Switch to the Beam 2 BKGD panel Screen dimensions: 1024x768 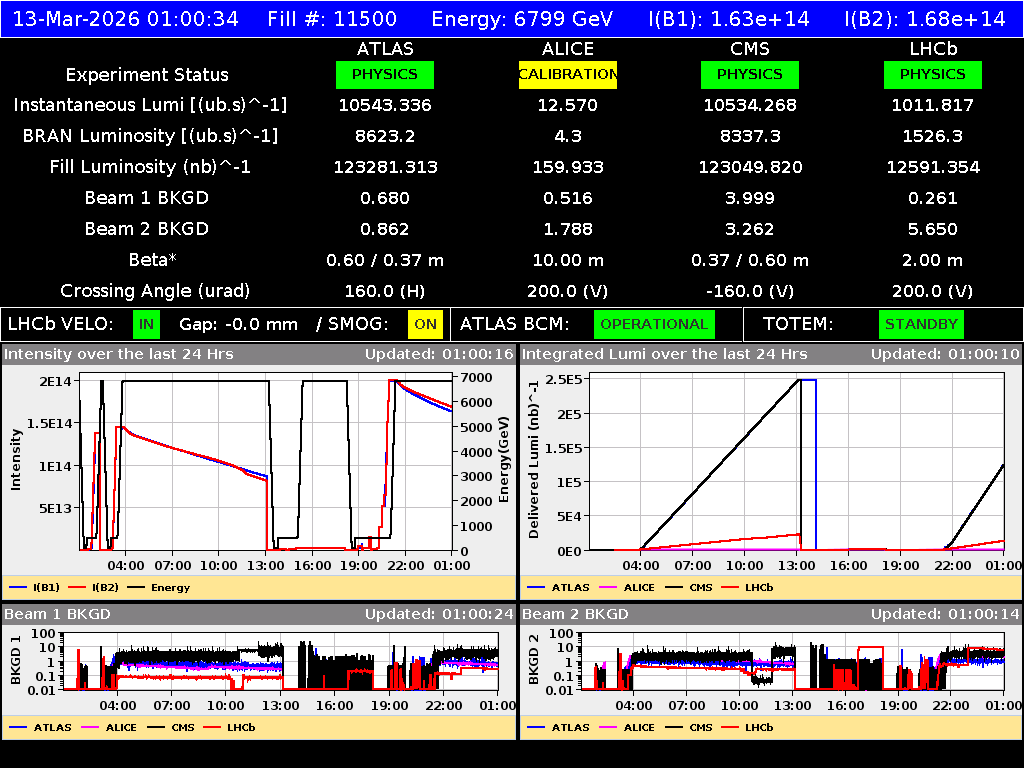(573, 614)
